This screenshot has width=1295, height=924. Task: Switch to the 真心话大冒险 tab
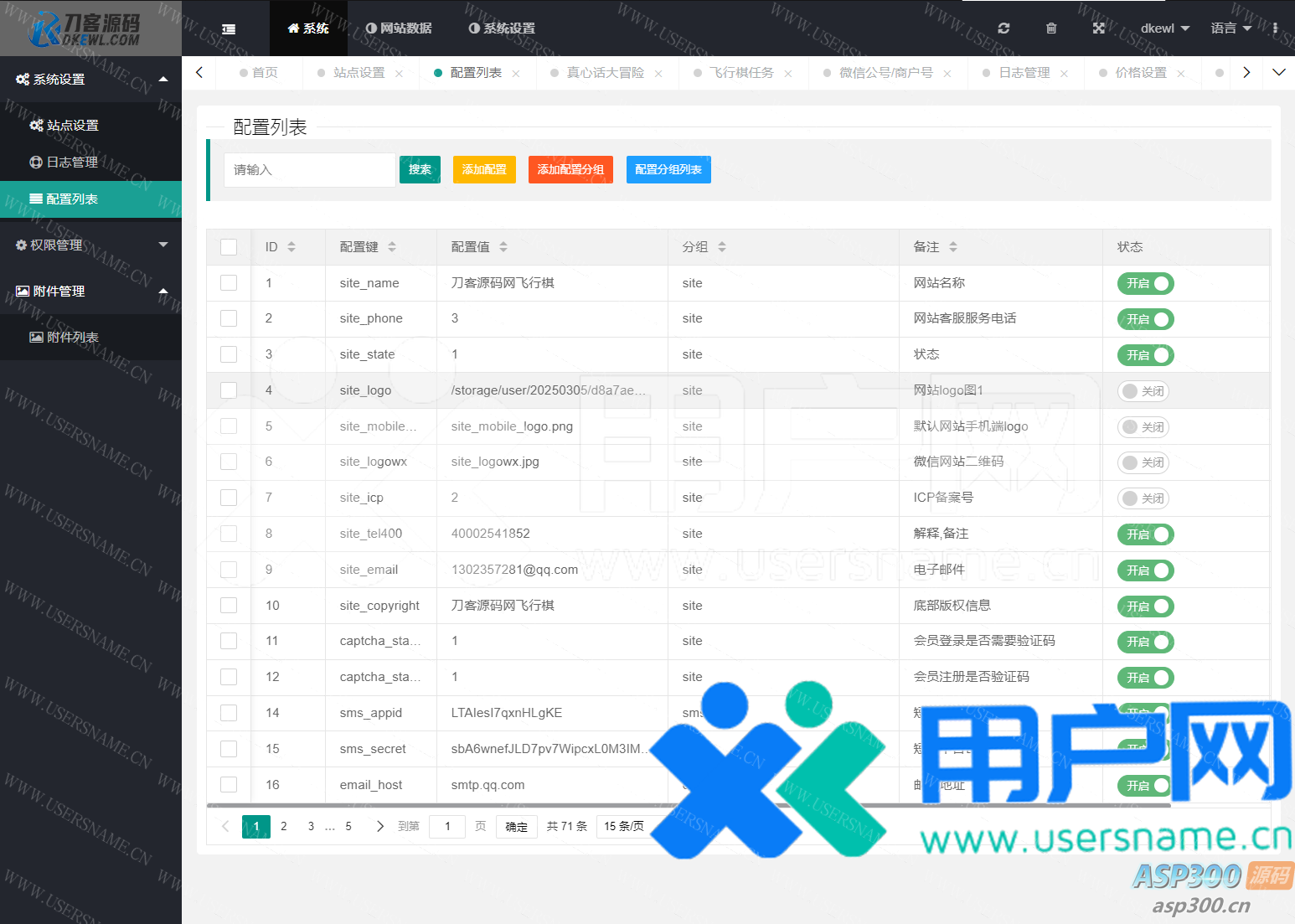606,73
